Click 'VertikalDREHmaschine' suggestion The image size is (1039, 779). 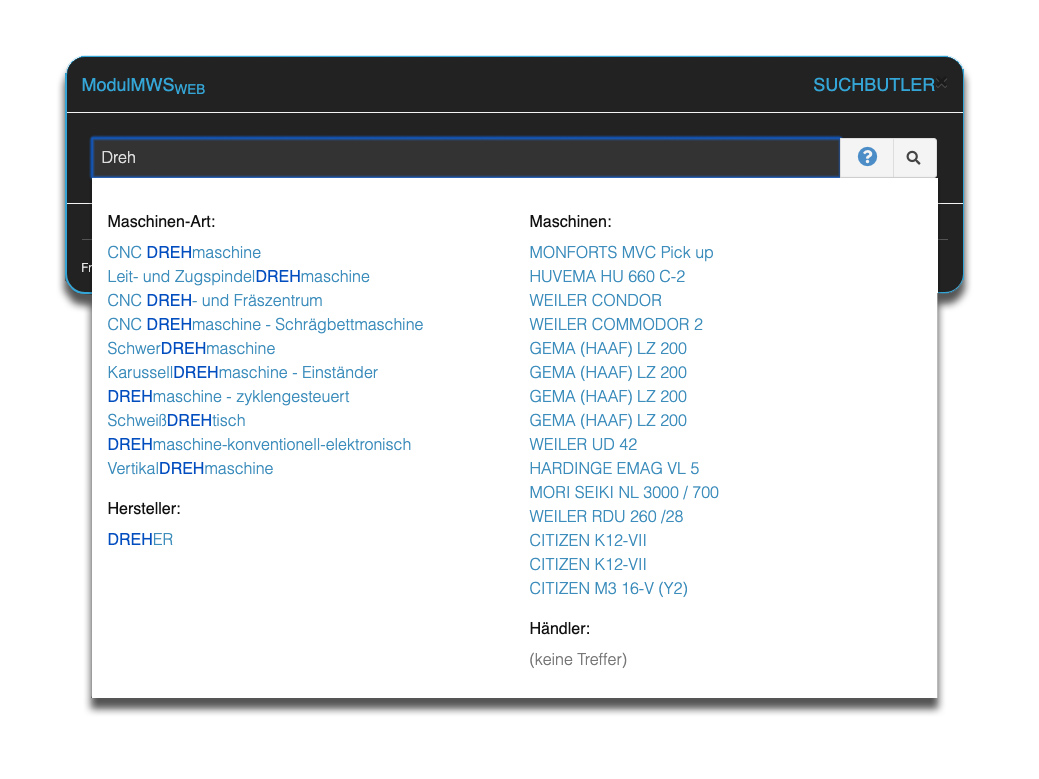190,468
